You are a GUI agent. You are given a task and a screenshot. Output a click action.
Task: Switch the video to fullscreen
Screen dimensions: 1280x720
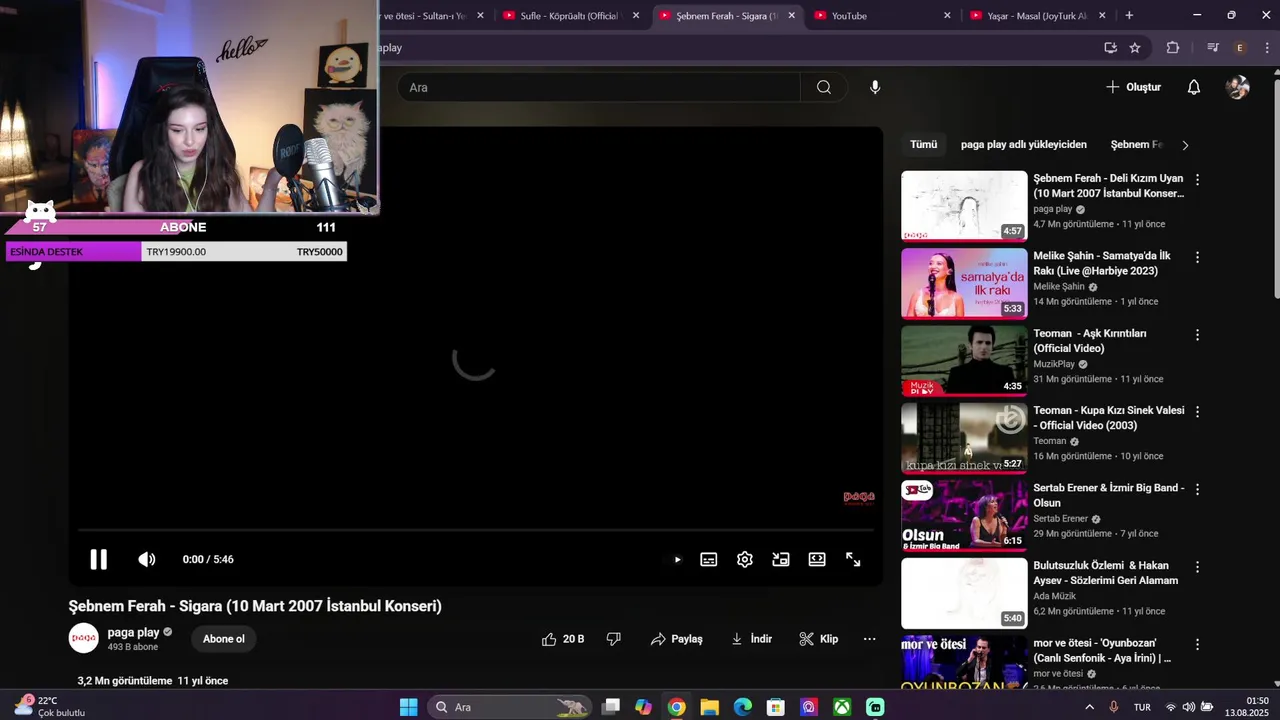853,559
